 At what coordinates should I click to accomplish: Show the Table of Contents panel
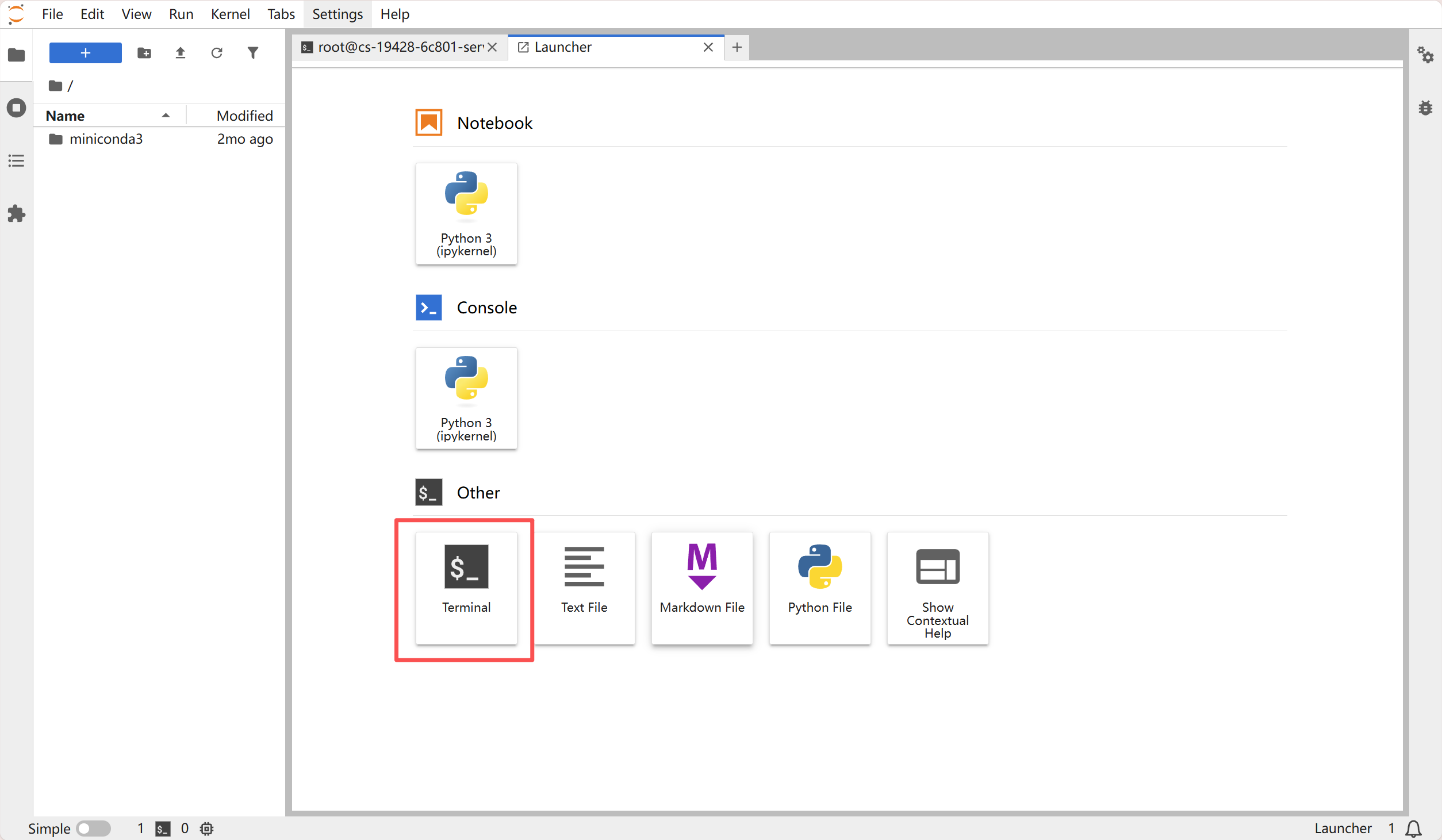(16, 160)
